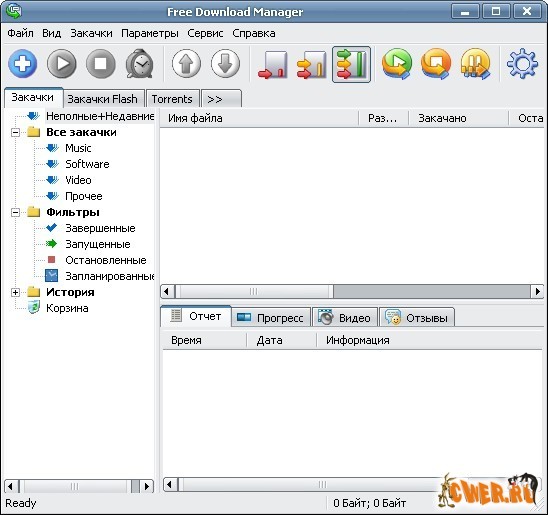
Task: Open the Отзывы tab
Action: coord(417,318)
